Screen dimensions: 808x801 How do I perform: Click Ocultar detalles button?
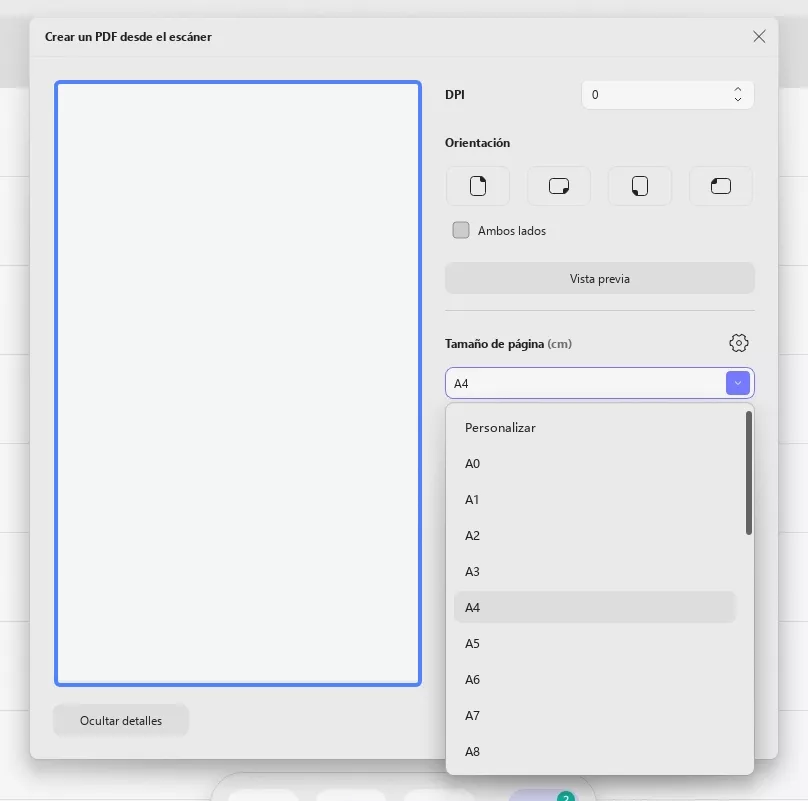121,720
